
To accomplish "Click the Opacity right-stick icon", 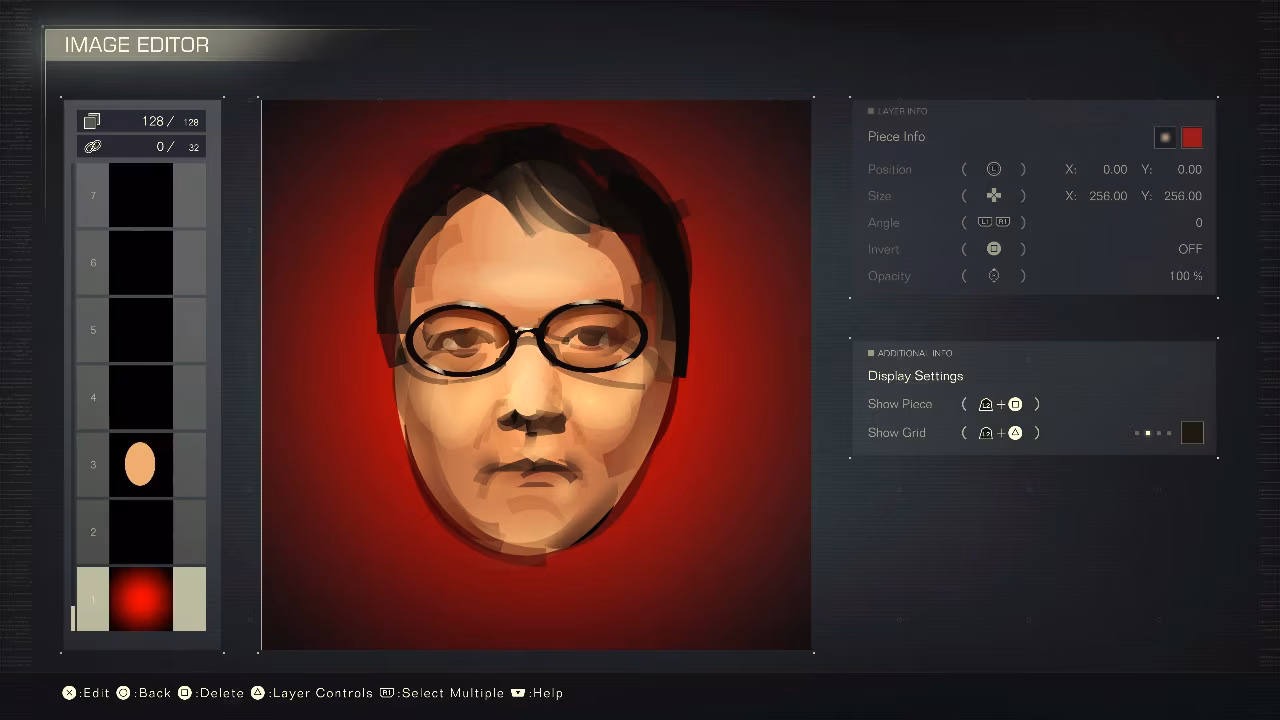I will click(993, 276).
